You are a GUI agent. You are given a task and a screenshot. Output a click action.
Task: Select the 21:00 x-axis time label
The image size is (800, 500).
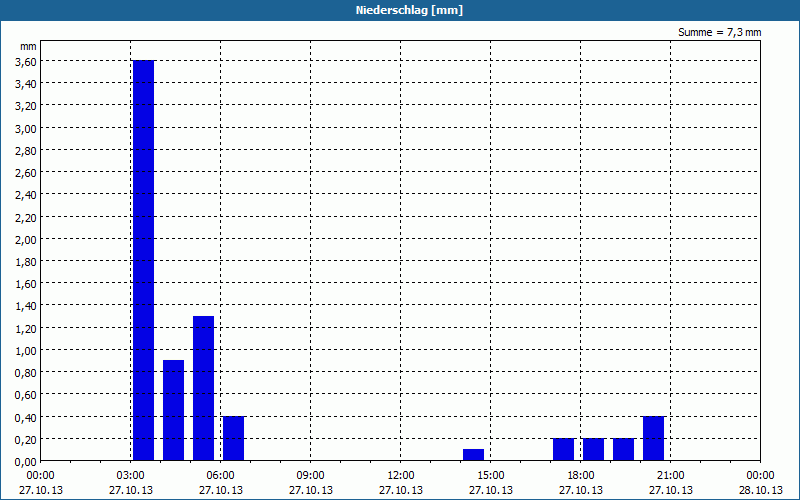click(670, 476)
